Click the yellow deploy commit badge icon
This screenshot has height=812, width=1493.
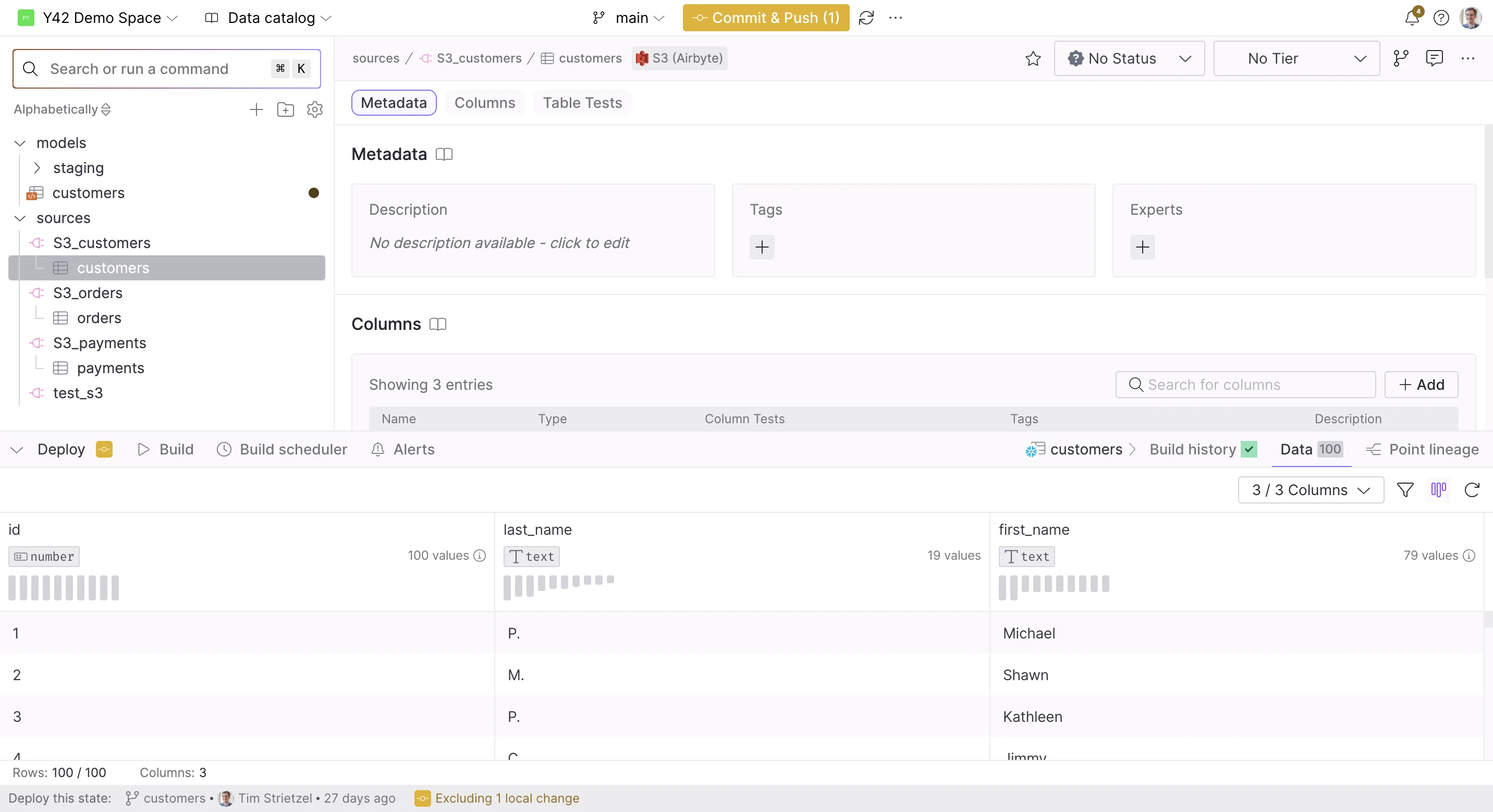tap(104, 449)
